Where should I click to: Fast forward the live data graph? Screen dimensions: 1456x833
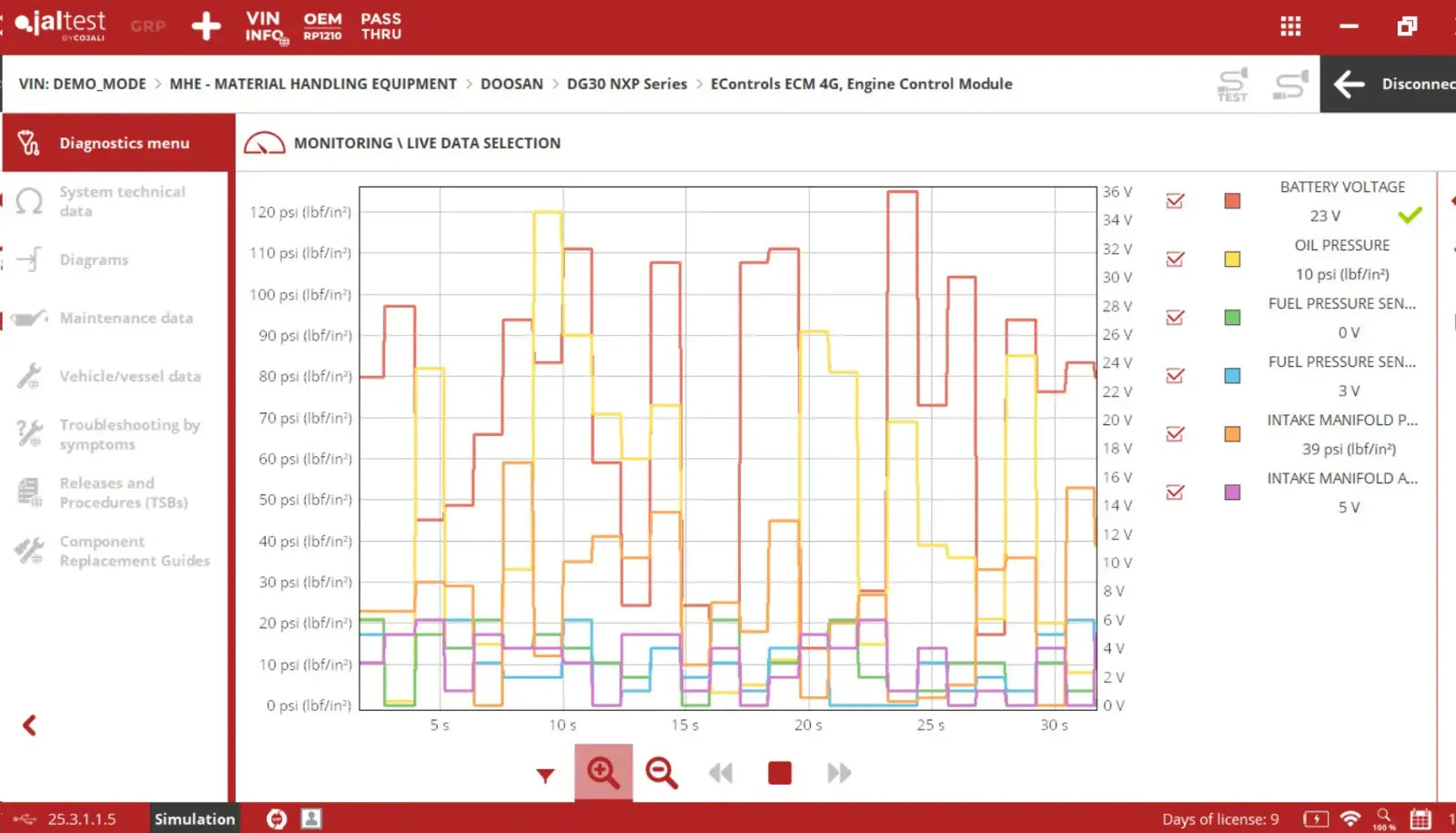pos(839,773)
